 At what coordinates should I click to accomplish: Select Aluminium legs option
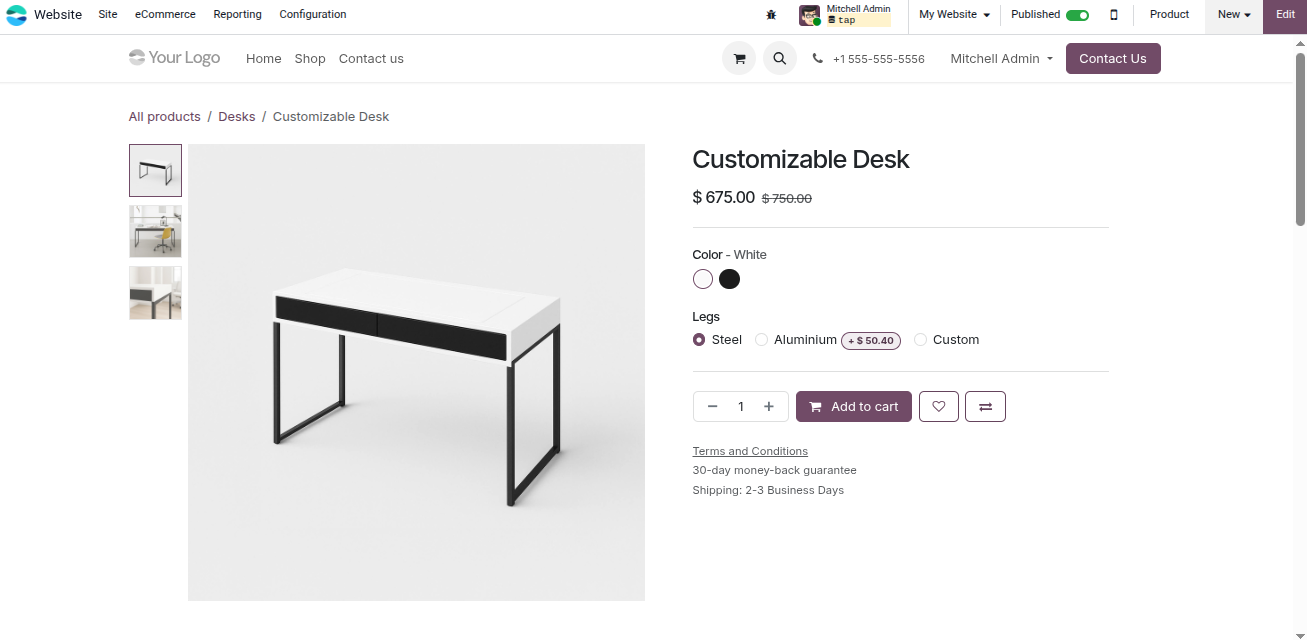(762, 340)
